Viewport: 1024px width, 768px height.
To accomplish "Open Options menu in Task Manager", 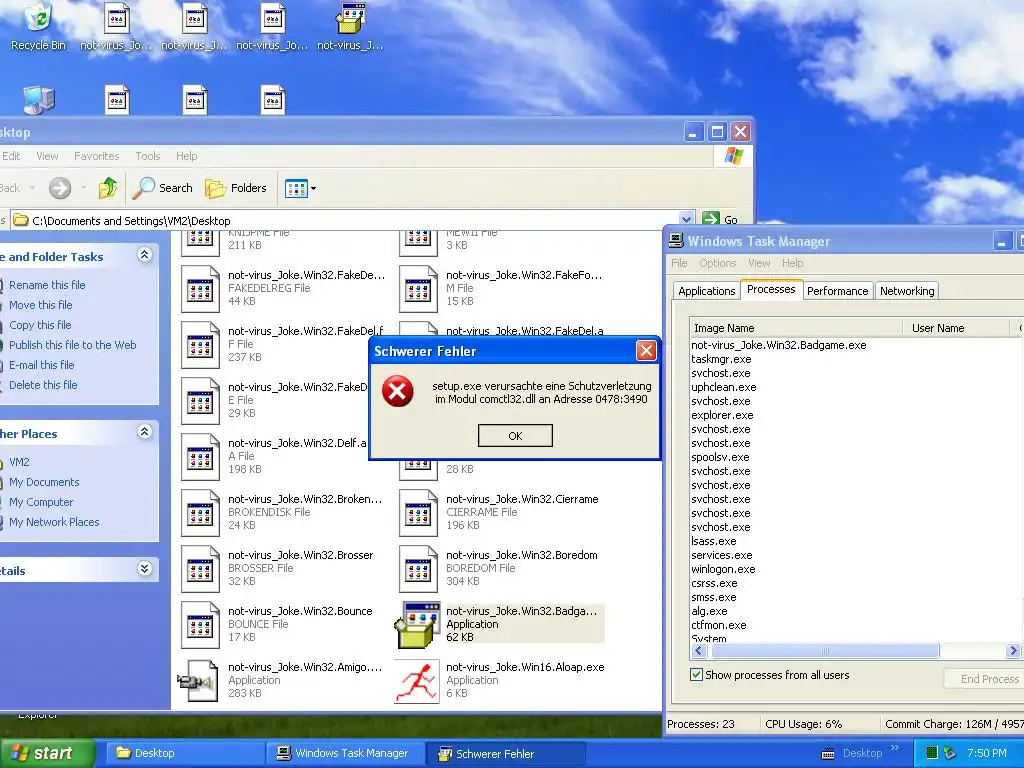I will 717,263.
